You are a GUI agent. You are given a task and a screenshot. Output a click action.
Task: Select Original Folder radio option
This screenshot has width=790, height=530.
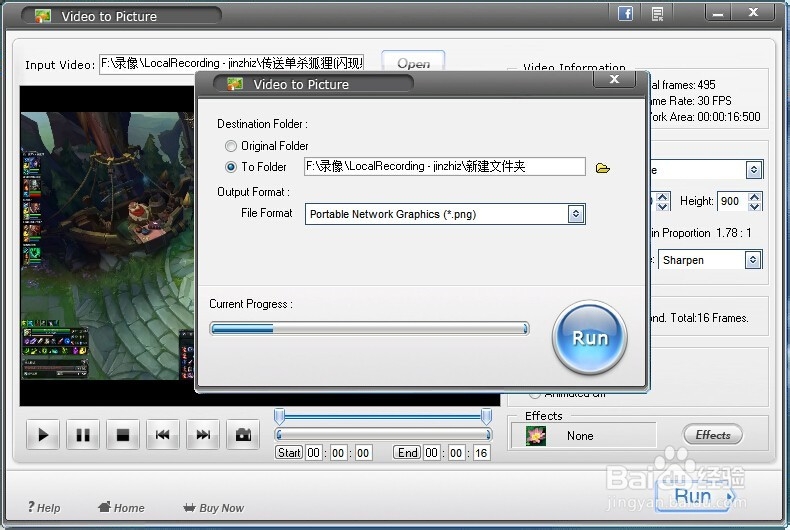coord(231,146)
